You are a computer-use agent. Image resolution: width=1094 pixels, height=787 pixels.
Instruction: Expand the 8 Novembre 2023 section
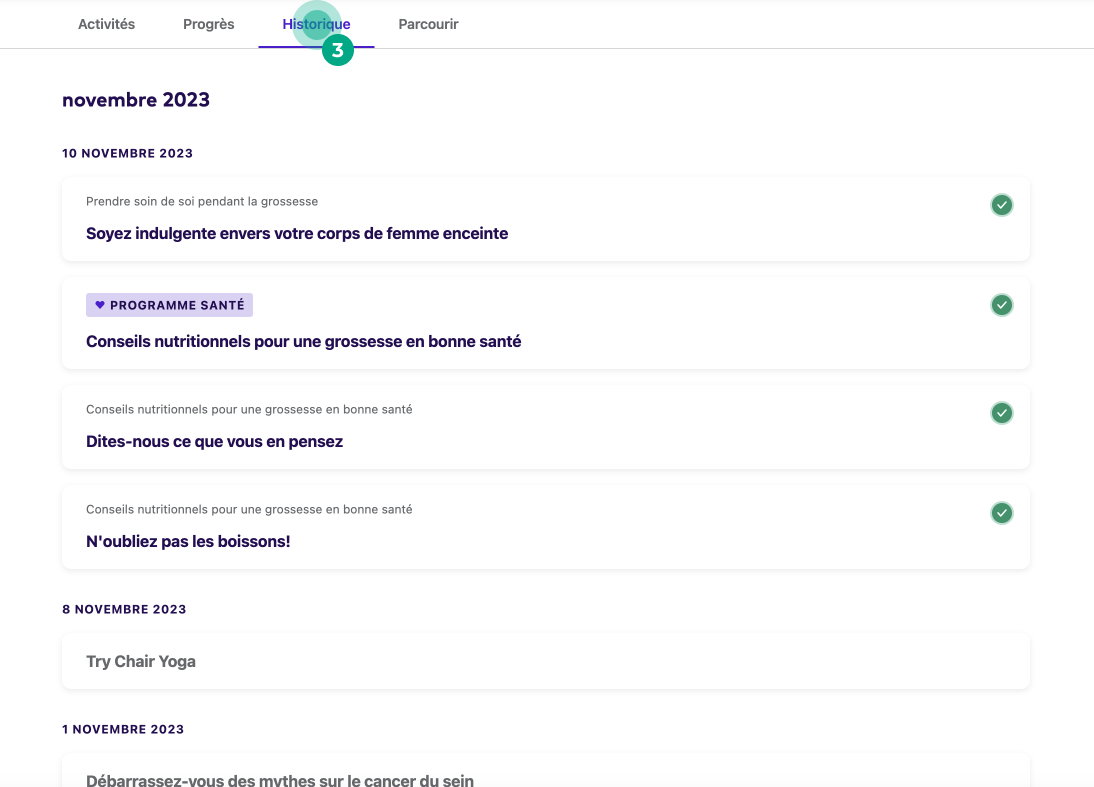(124, 609)
